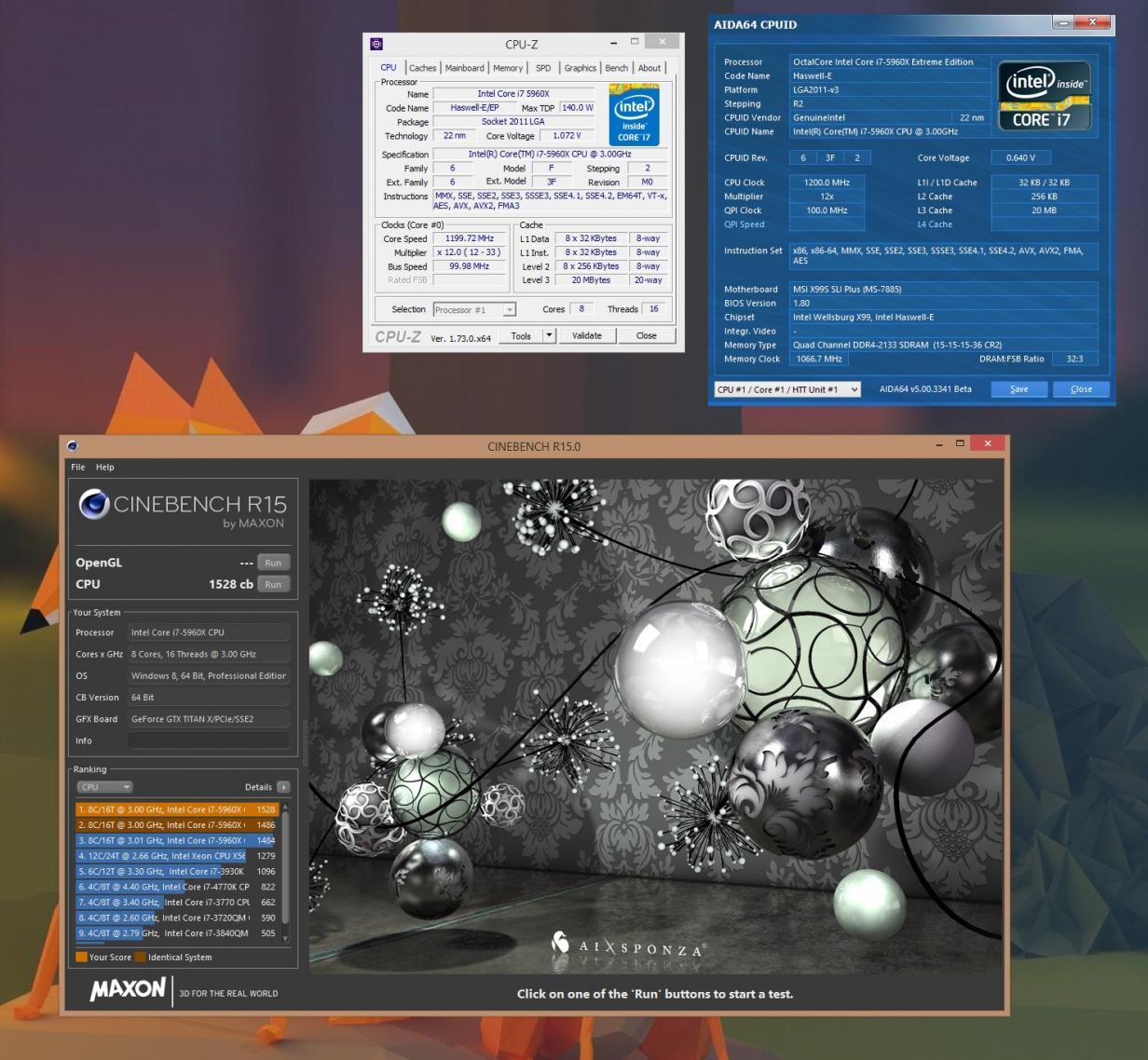Click the MAXON logo in Cinebench footer
The height and width of the screenshot is (1060, 1148).
(129, 989)
